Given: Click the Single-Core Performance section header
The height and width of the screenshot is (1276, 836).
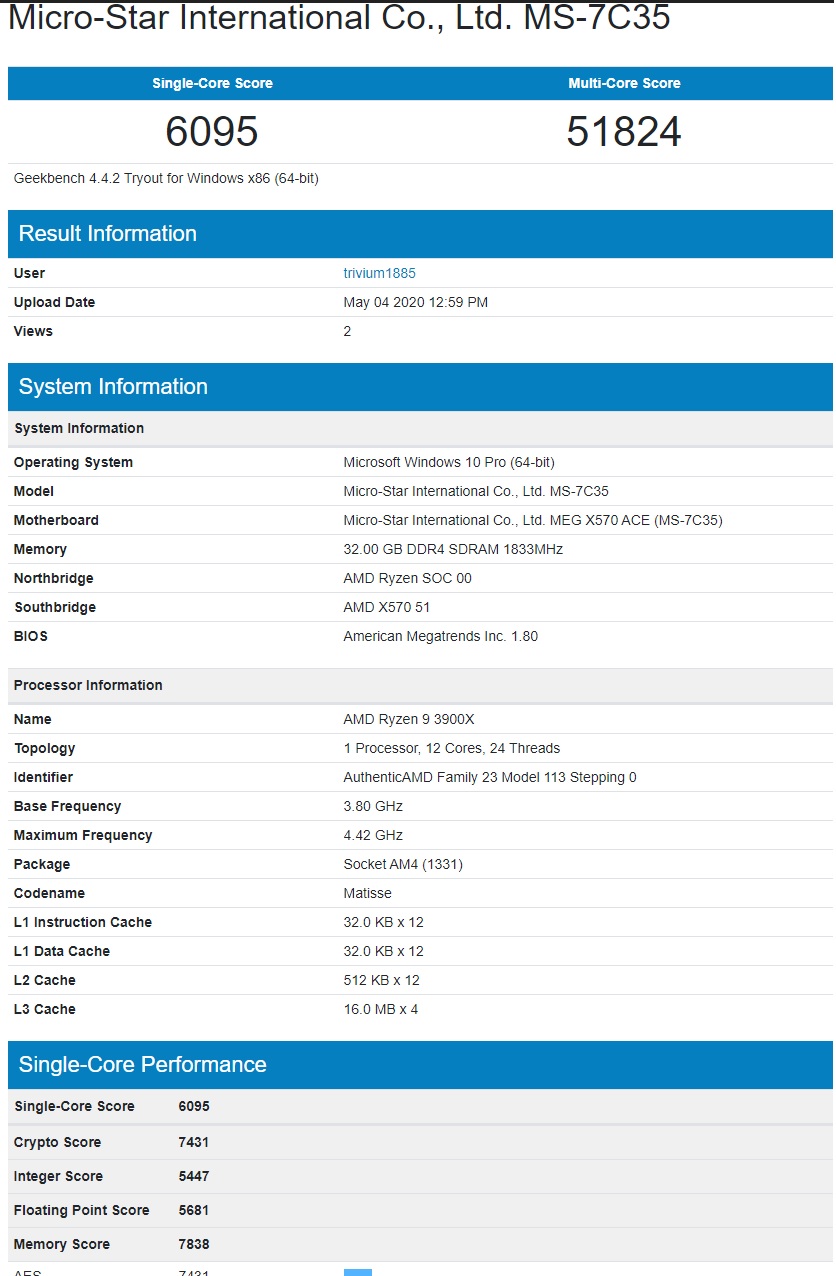Looking at the screenshot, I should [420, 1065].
